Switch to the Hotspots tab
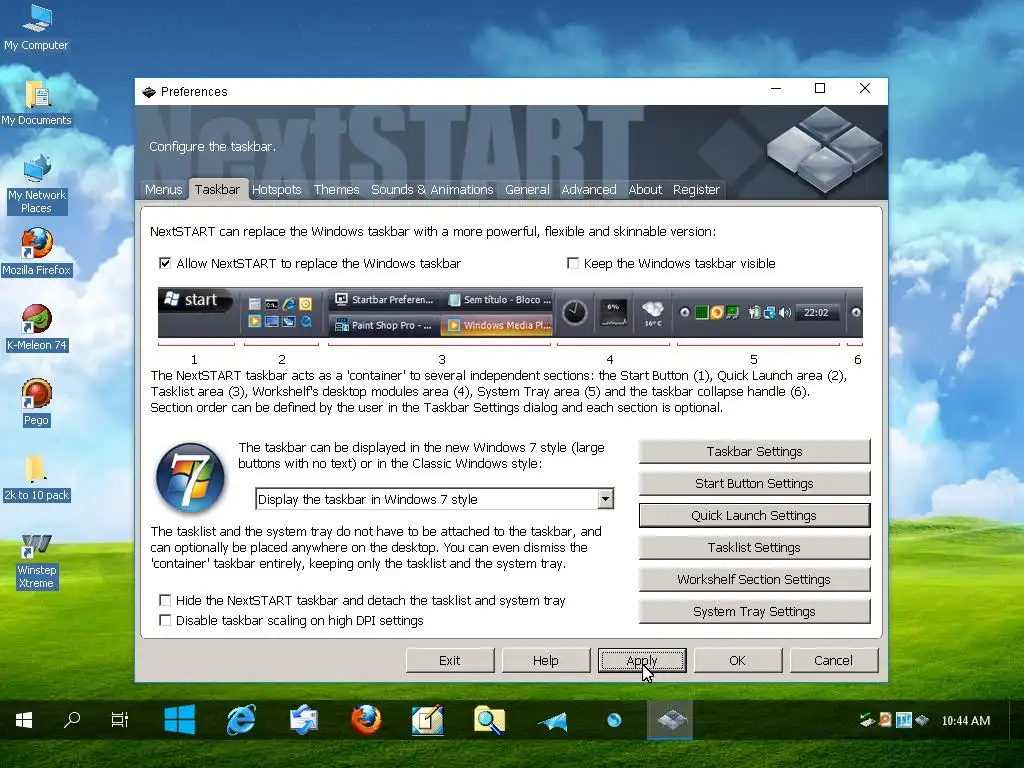Screen dimensions: 1024x768 277,189
